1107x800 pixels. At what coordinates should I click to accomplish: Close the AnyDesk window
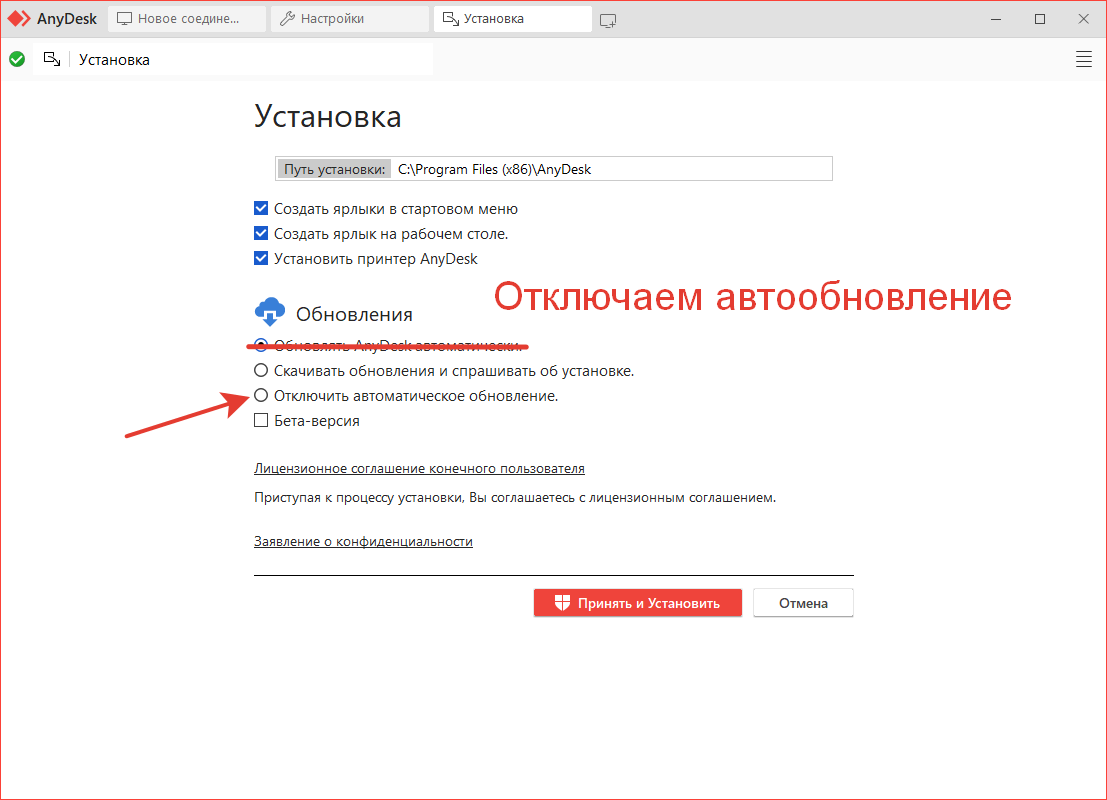1084,19
